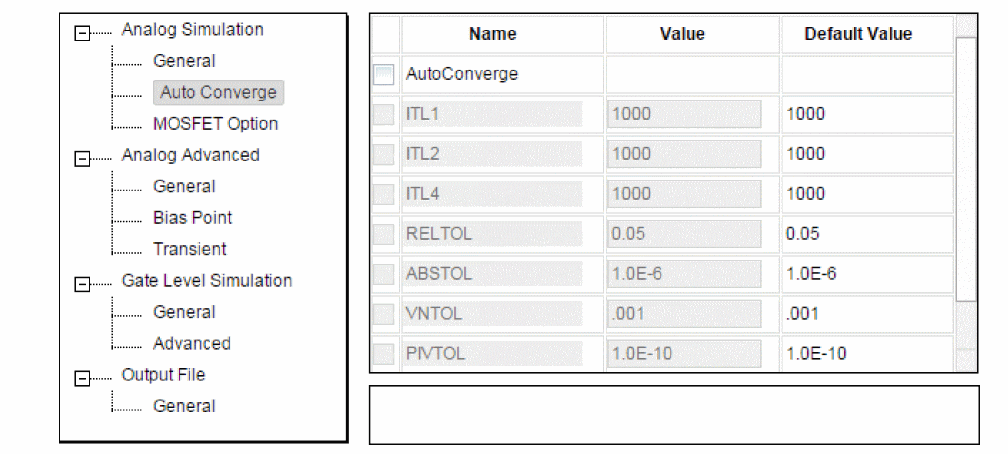Select General under Output File
Screen dimensions: 1008x454
pyautogui.click(x=184, y=406)
